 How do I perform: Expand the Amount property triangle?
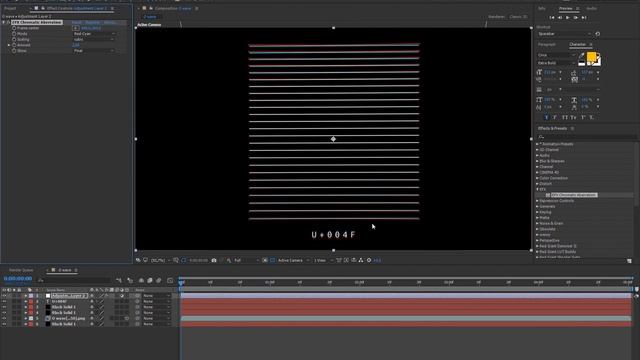coord(9,45)
